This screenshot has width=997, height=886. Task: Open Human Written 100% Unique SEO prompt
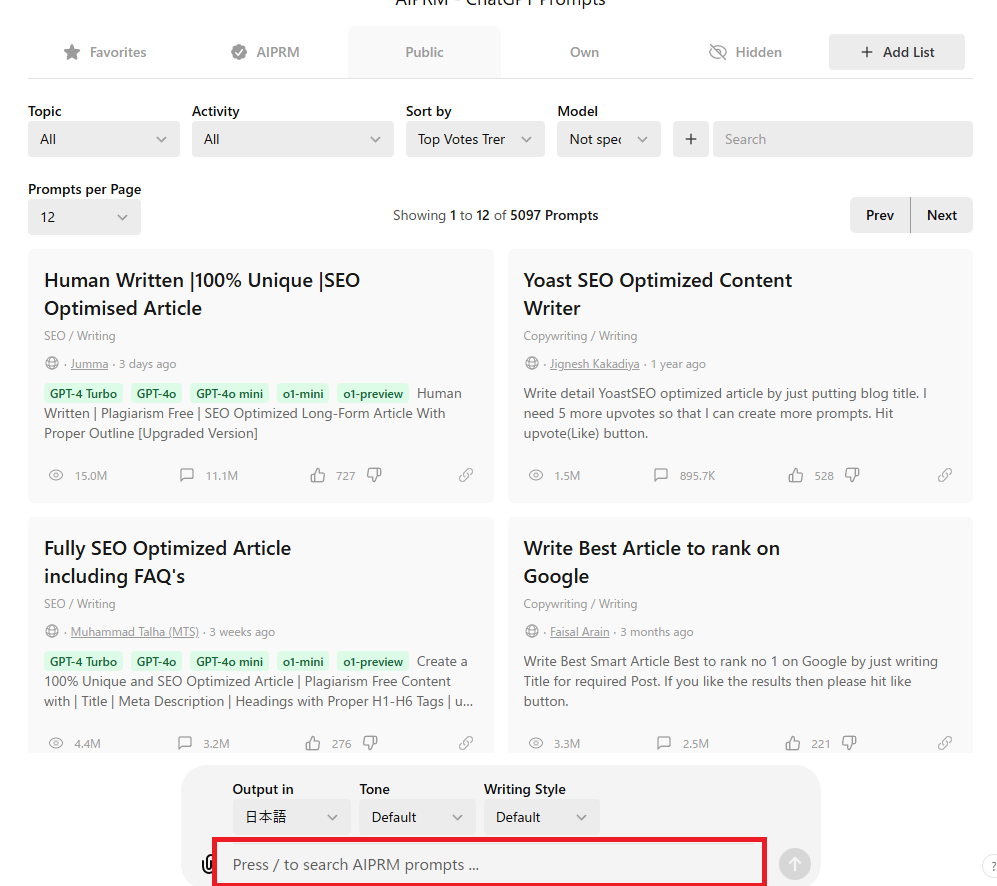202,294
